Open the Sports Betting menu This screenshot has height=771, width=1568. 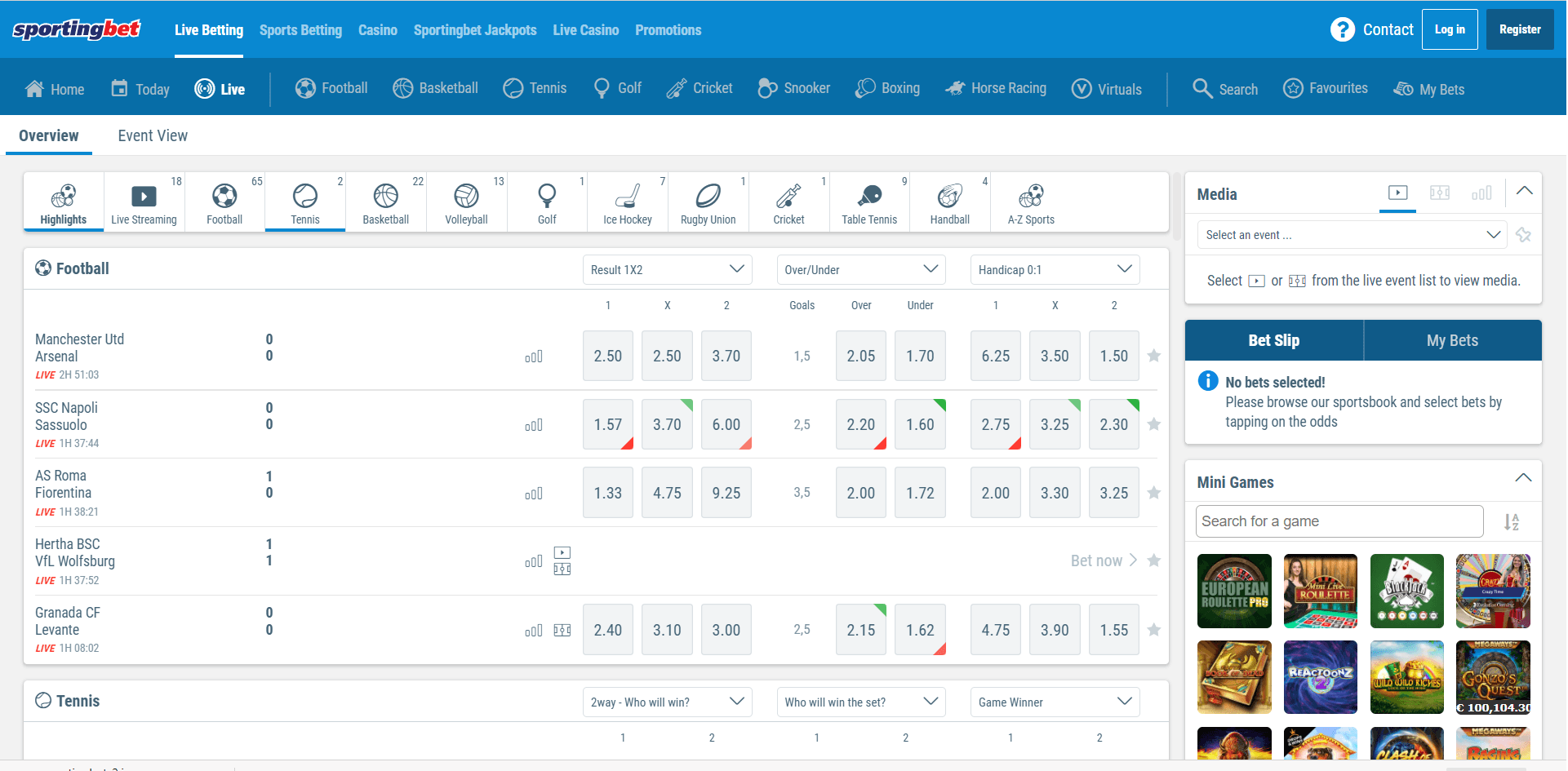[x=300, y=30]
